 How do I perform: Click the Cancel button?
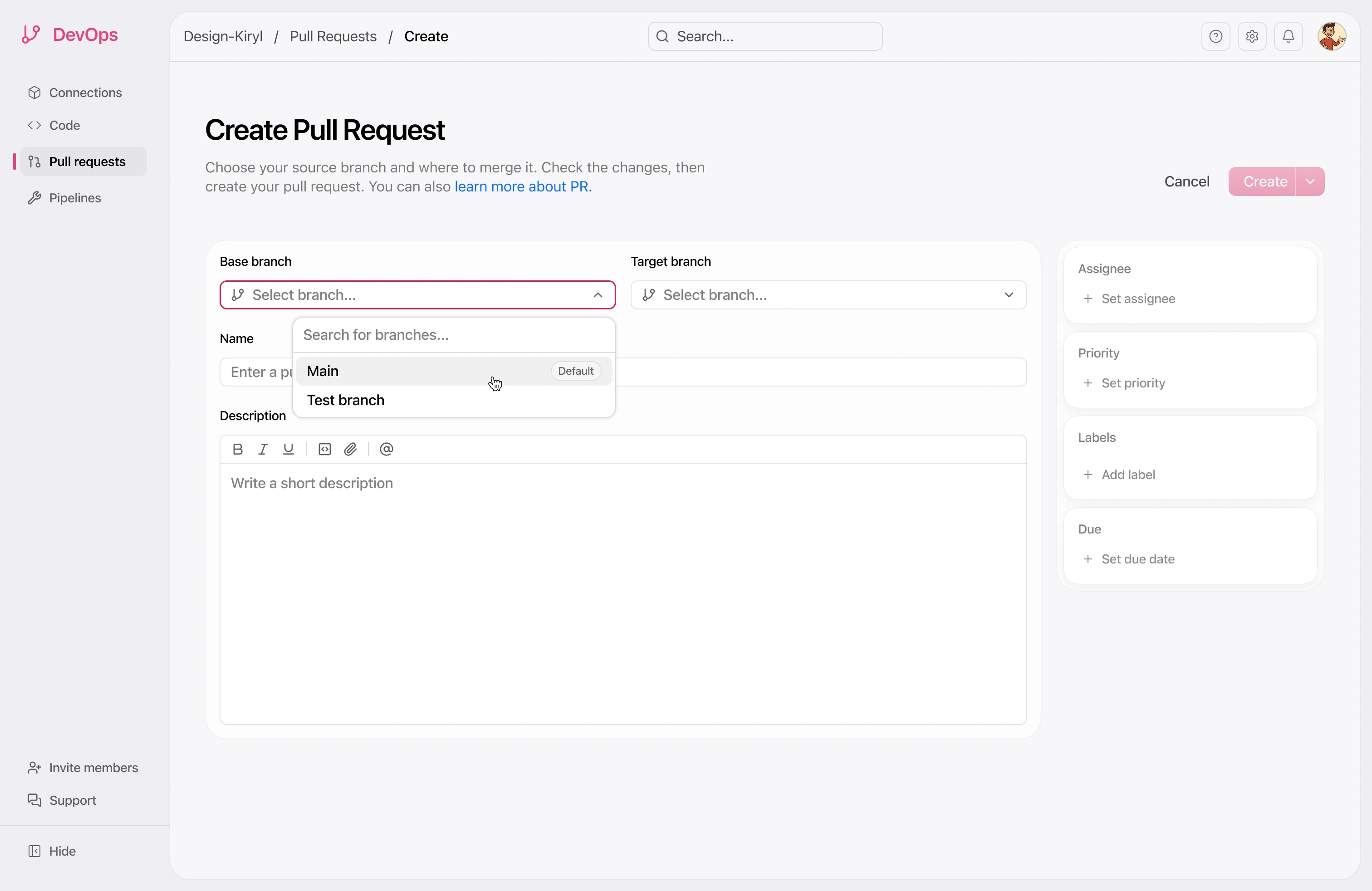pyautogui.click(x=1186, y=181)
